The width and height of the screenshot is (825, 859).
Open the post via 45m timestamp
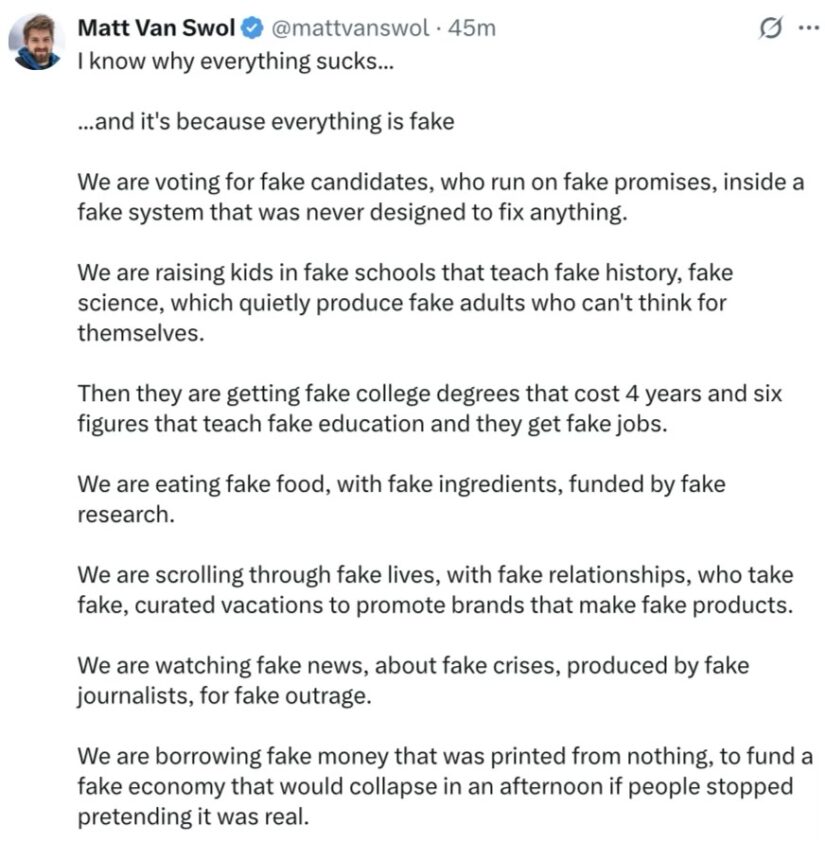472,28
